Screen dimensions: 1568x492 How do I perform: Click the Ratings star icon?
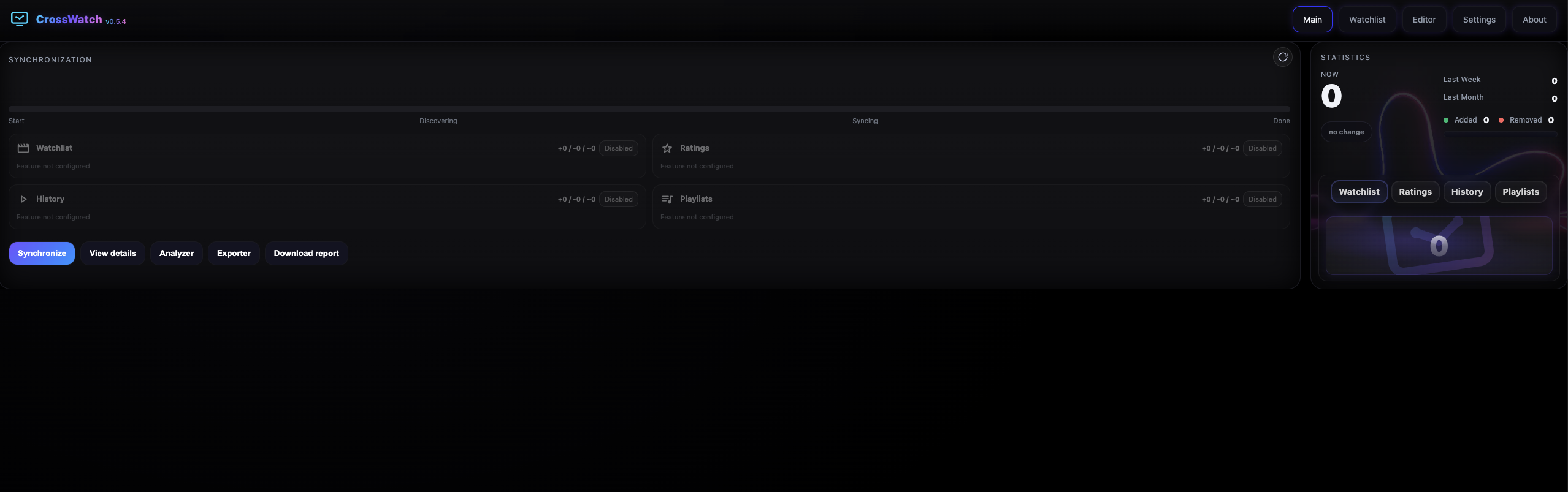[x=667, y=148]
